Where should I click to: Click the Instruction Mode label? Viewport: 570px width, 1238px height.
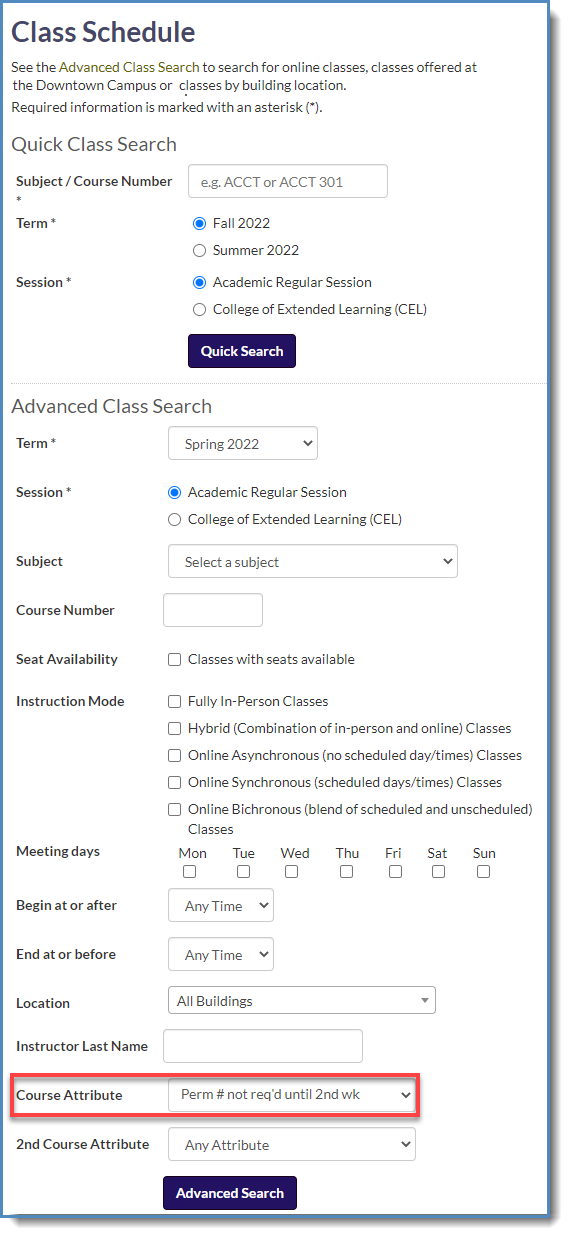click(x=70, y=702)
